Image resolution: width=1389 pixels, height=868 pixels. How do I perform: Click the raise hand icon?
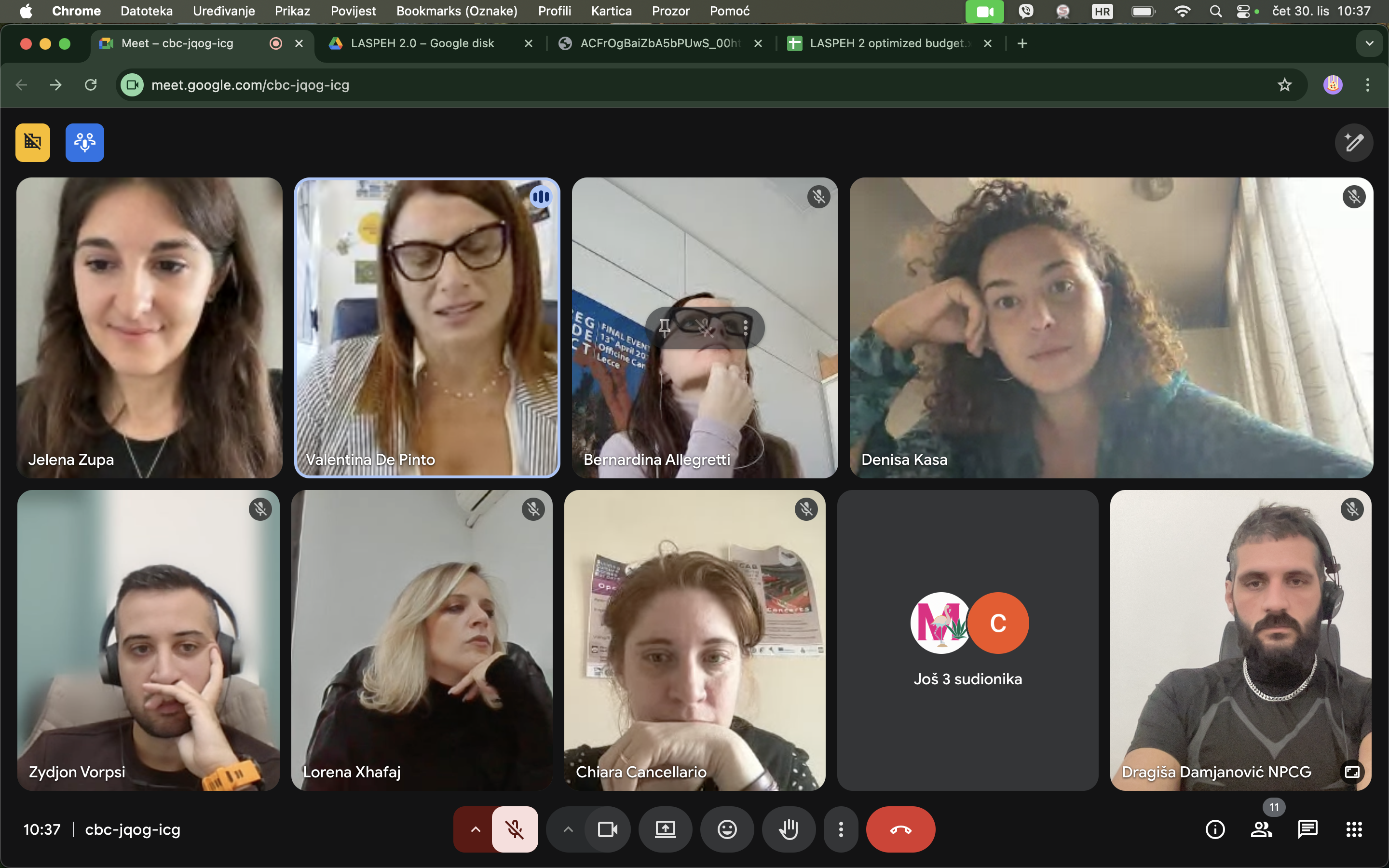coord(789,829)
